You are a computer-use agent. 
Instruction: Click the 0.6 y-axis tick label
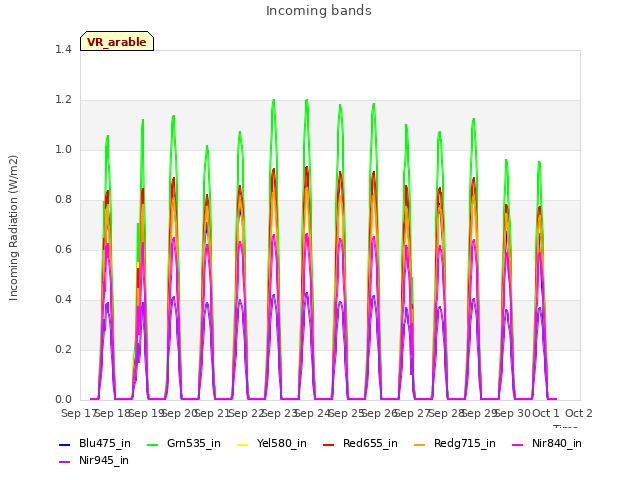[63, 249]
